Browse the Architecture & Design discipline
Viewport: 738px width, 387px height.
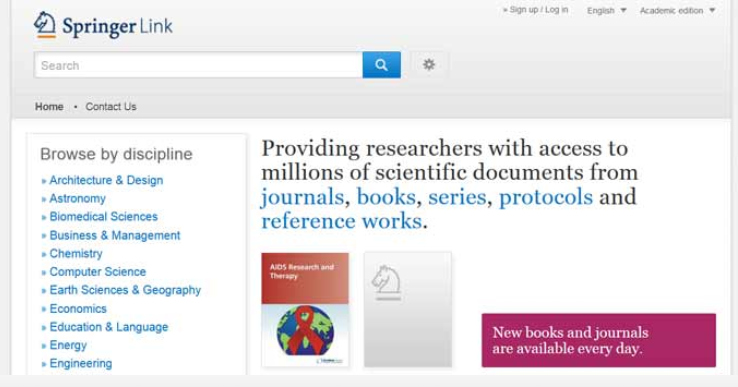(x=106, y=180)
